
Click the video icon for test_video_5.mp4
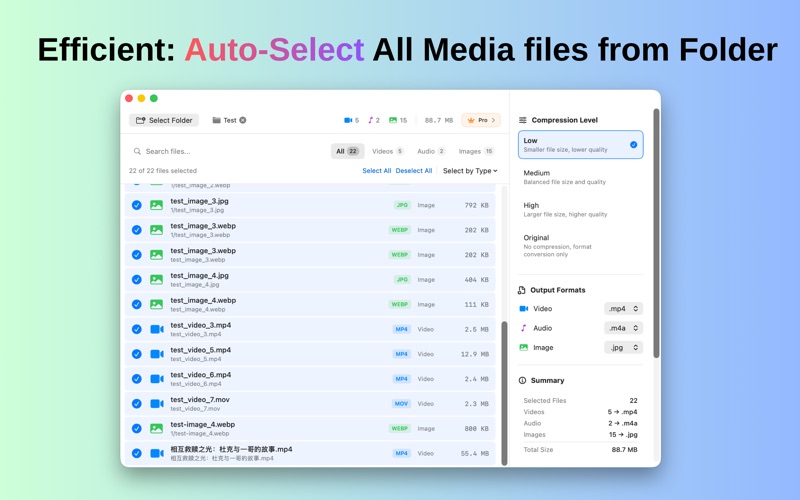156,354
